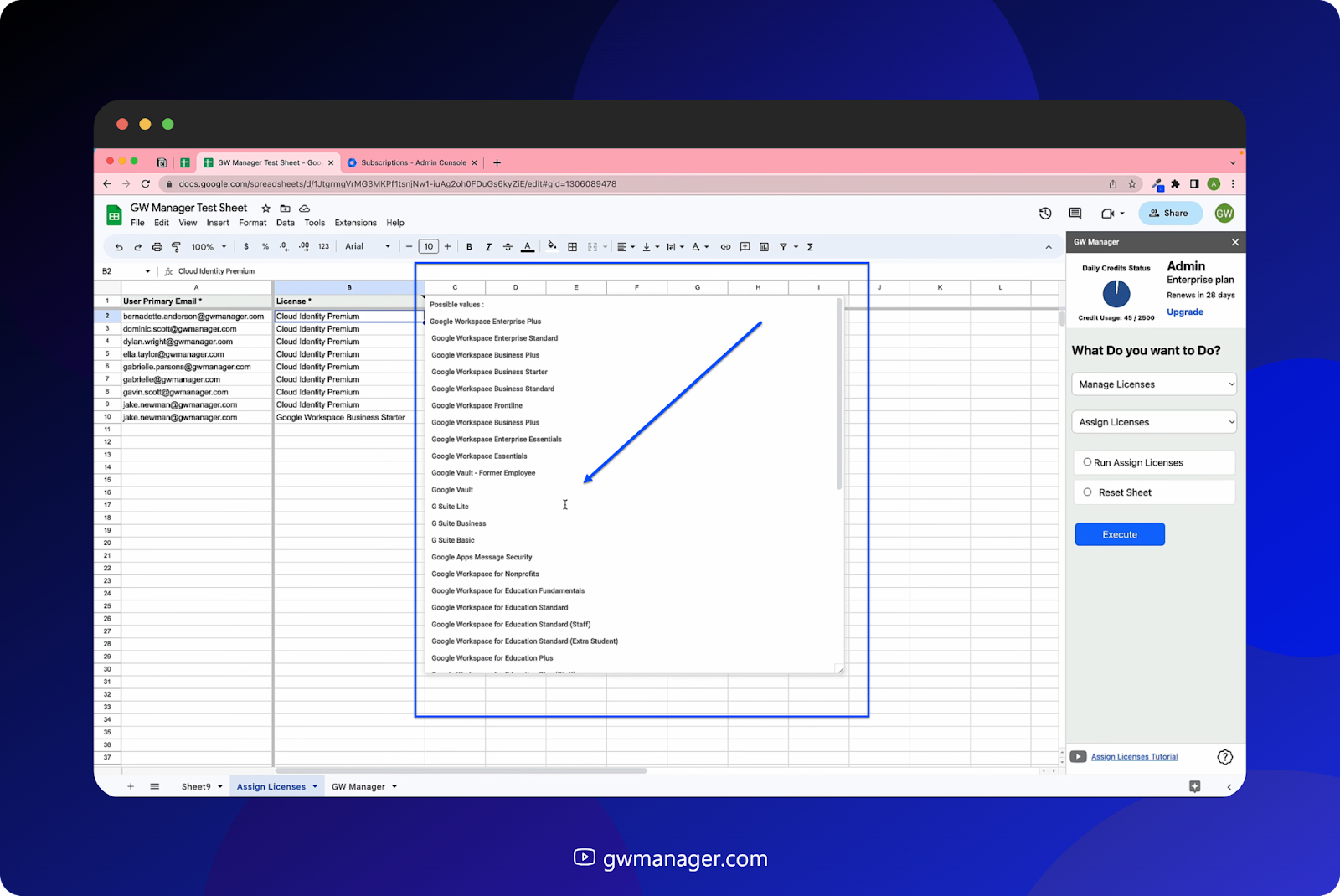The image size is (1340, 896).
Task: Increase font size with plus button
Action: pos(448,247)
